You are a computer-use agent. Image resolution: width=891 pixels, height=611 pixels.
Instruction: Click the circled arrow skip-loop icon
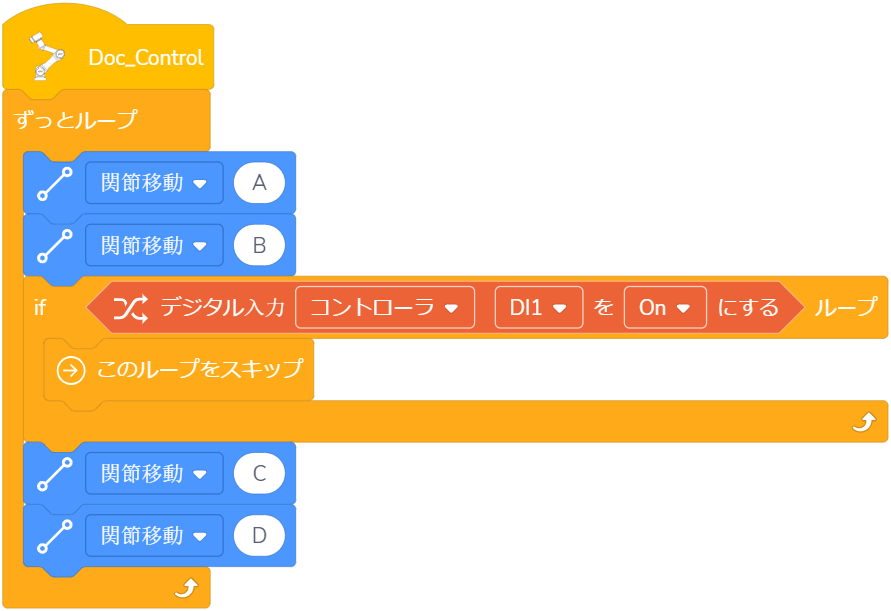71,370
